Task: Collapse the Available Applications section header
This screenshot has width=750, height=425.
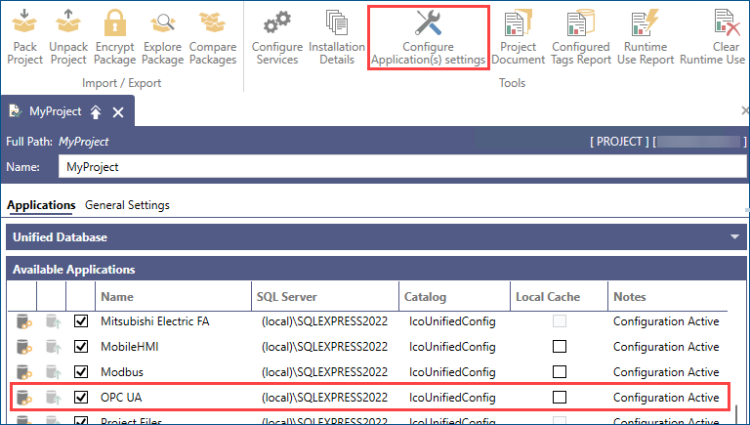Action: pos(375,269)
